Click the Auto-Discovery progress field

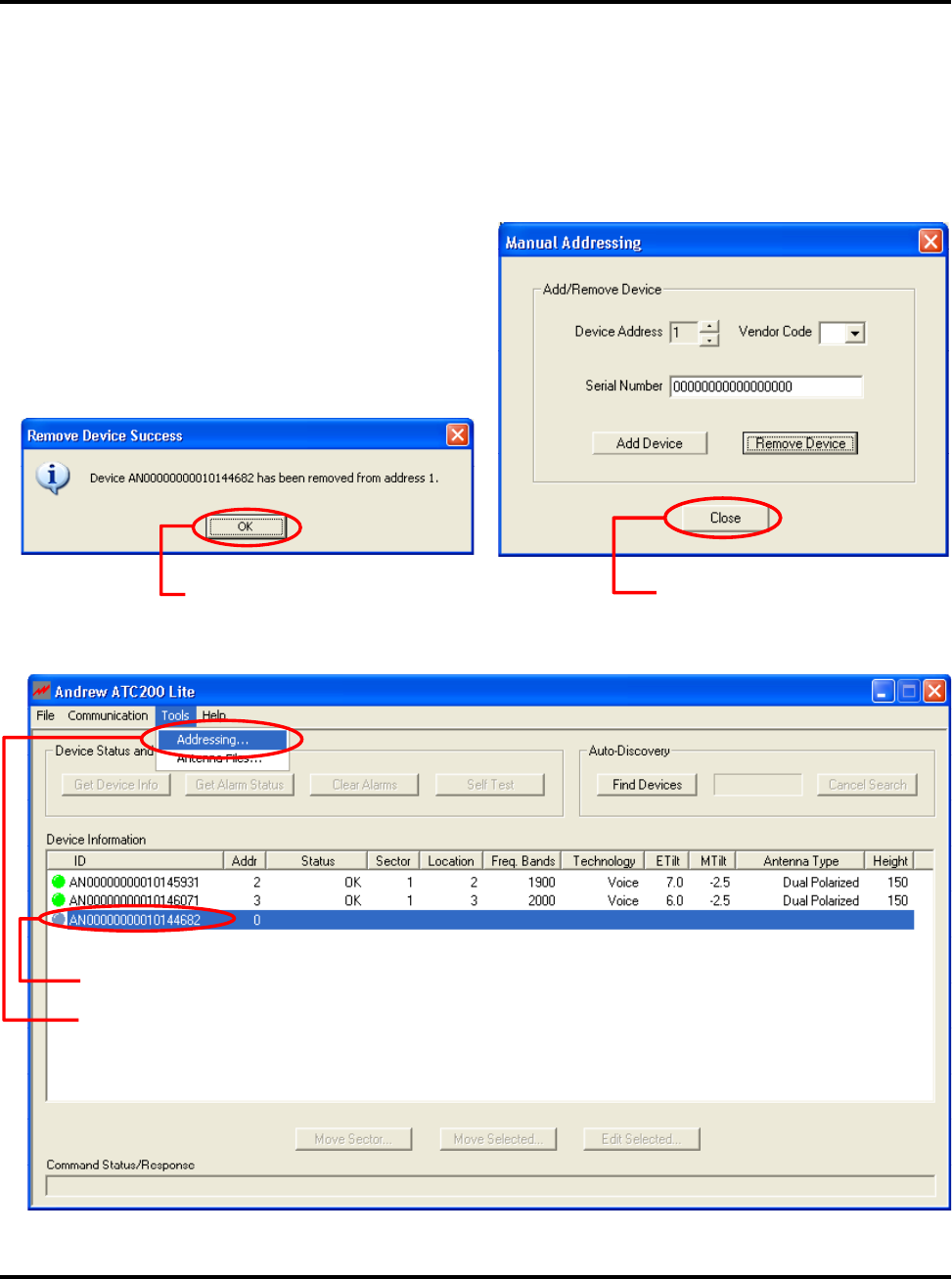pyautogui.click(x=757, y=785)
